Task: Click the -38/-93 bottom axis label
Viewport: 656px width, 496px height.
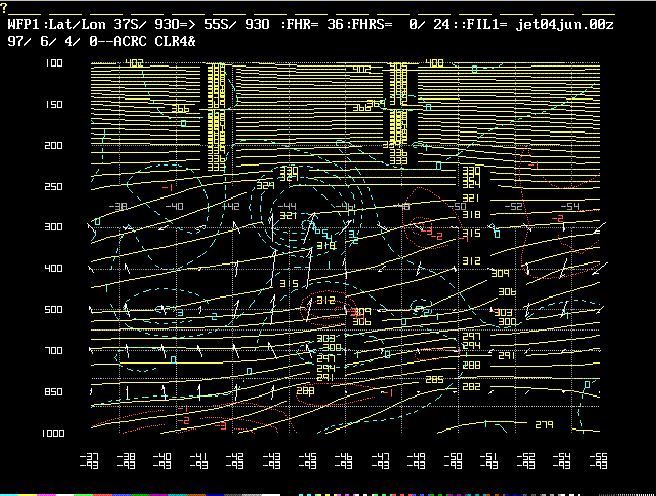Action: (x=126, y=460)
